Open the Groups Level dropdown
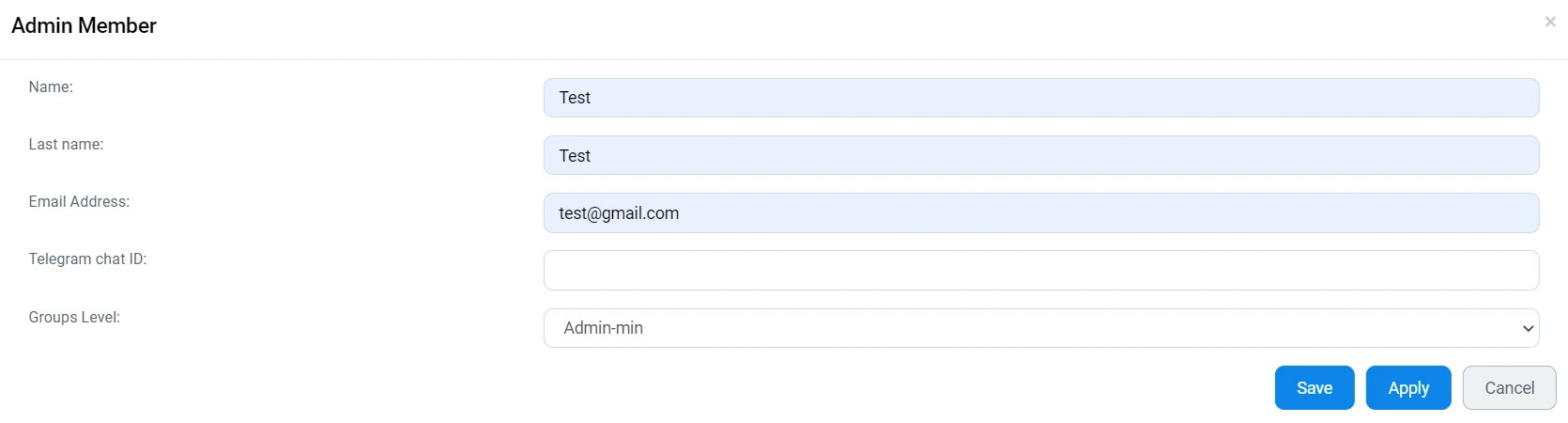This screenshot has width=1568, height=423. pos(1040,328)
